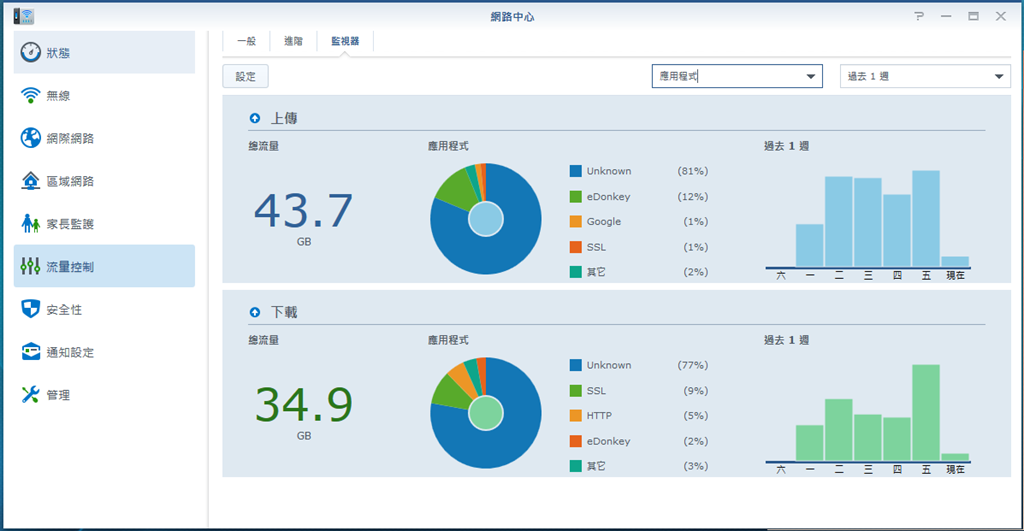Viewport: 1024px width, 531px height.
Task: Collapse the 下載 download section arrow
Action: click(x=255, y=312)
